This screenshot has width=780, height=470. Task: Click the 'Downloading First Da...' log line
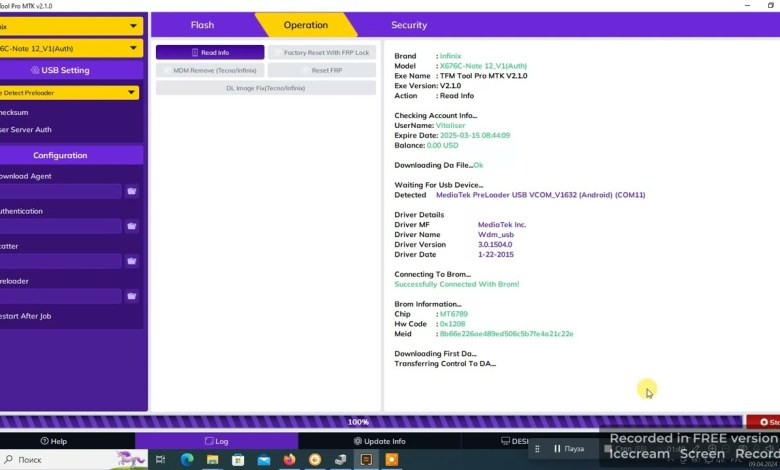click(435, 354)
